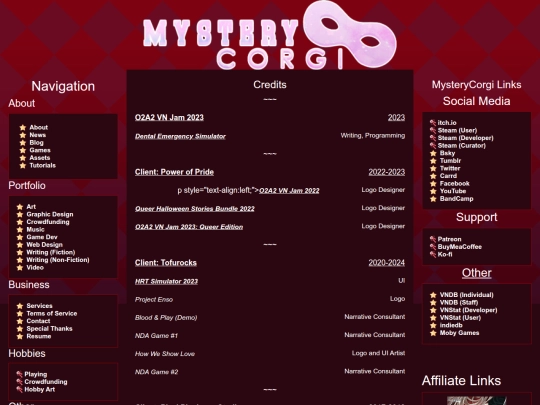Screen dimensions: 540x405
Task: Click the MysteryCorgi mask logo
Action: (x=350, y=34)
